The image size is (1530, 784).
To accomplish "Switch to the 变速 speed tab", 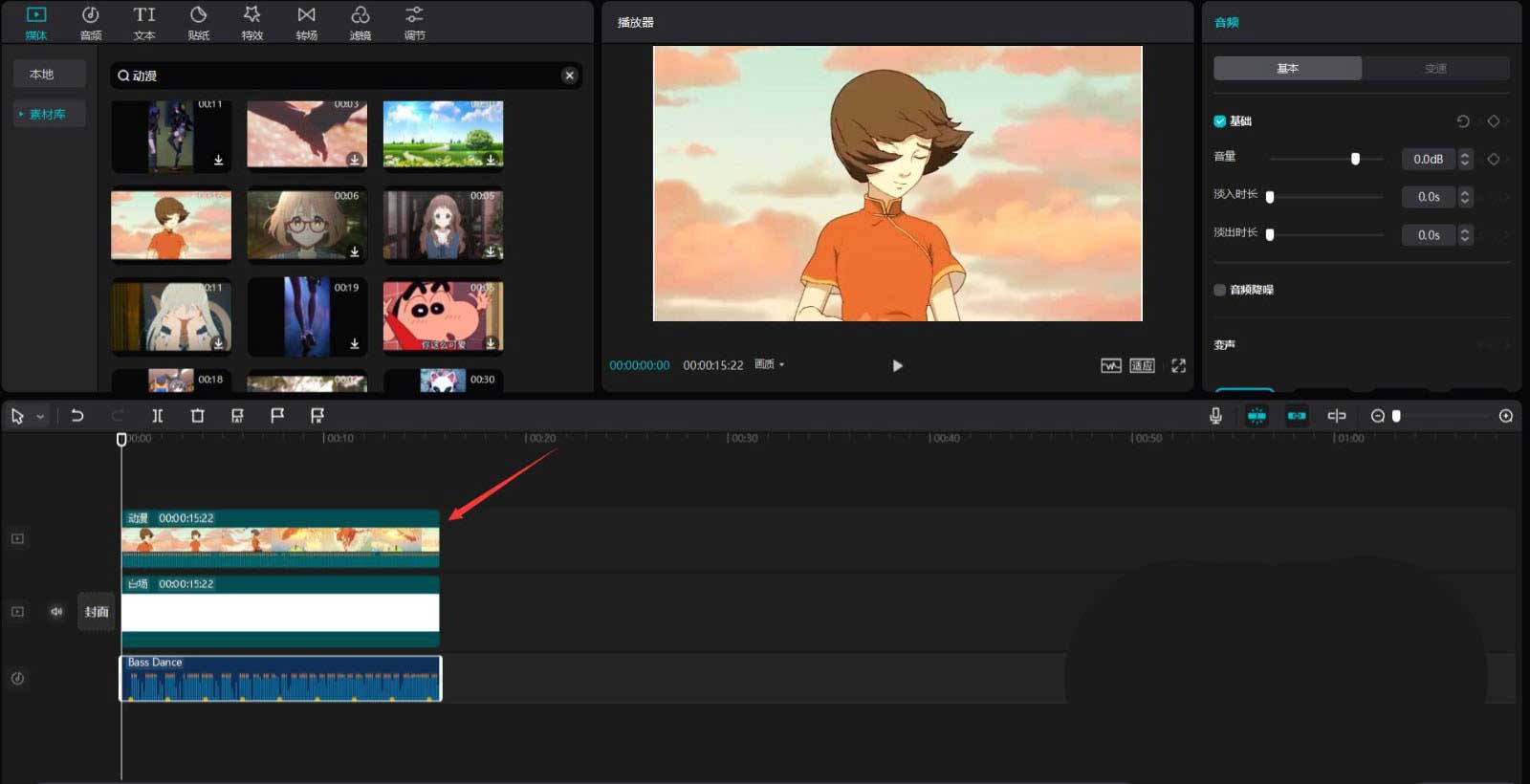I will click(x=1434, y=69).
